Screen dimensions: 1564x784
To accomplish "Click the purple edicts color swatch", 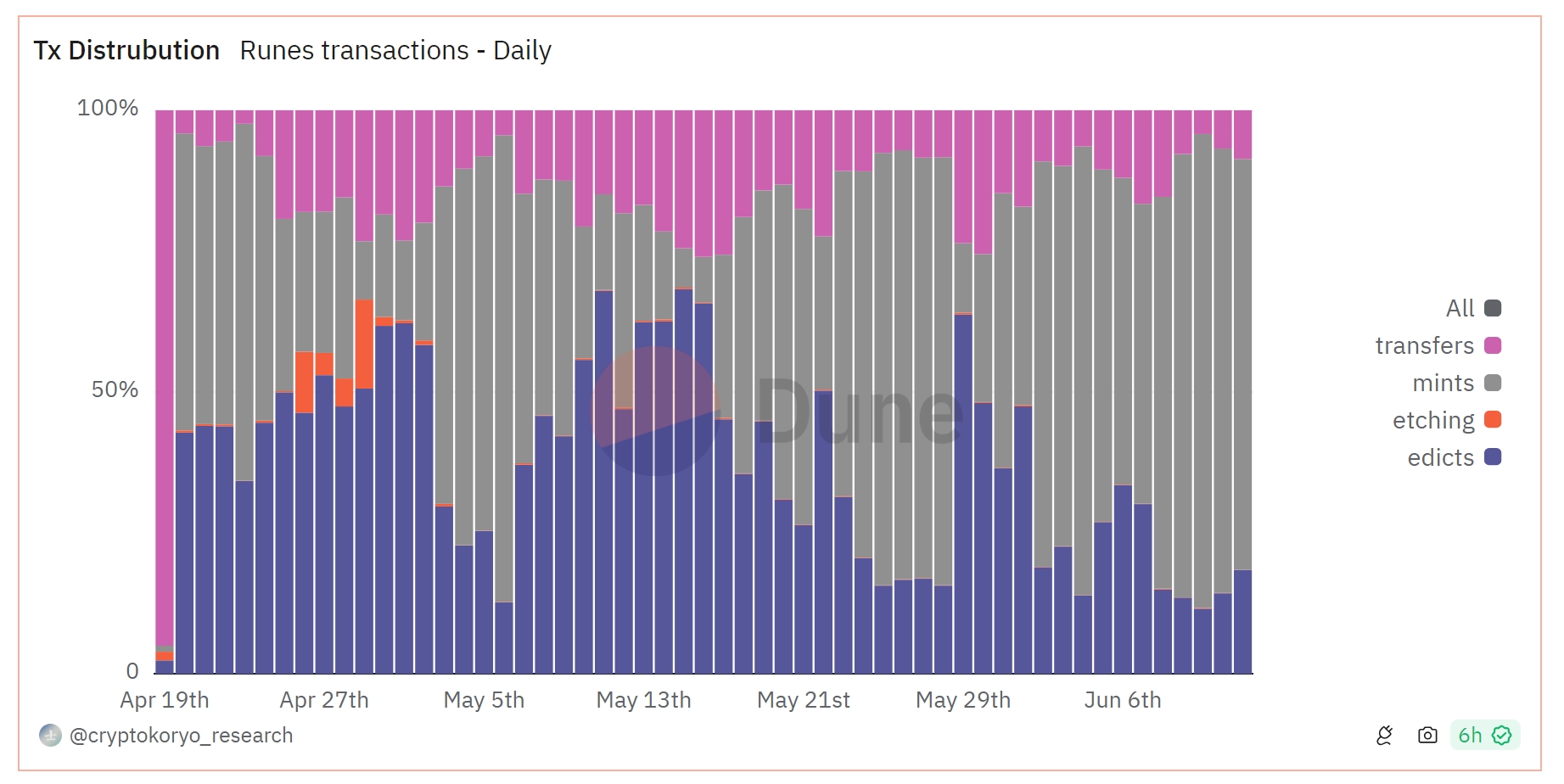I will click(x=1493, y=456).
